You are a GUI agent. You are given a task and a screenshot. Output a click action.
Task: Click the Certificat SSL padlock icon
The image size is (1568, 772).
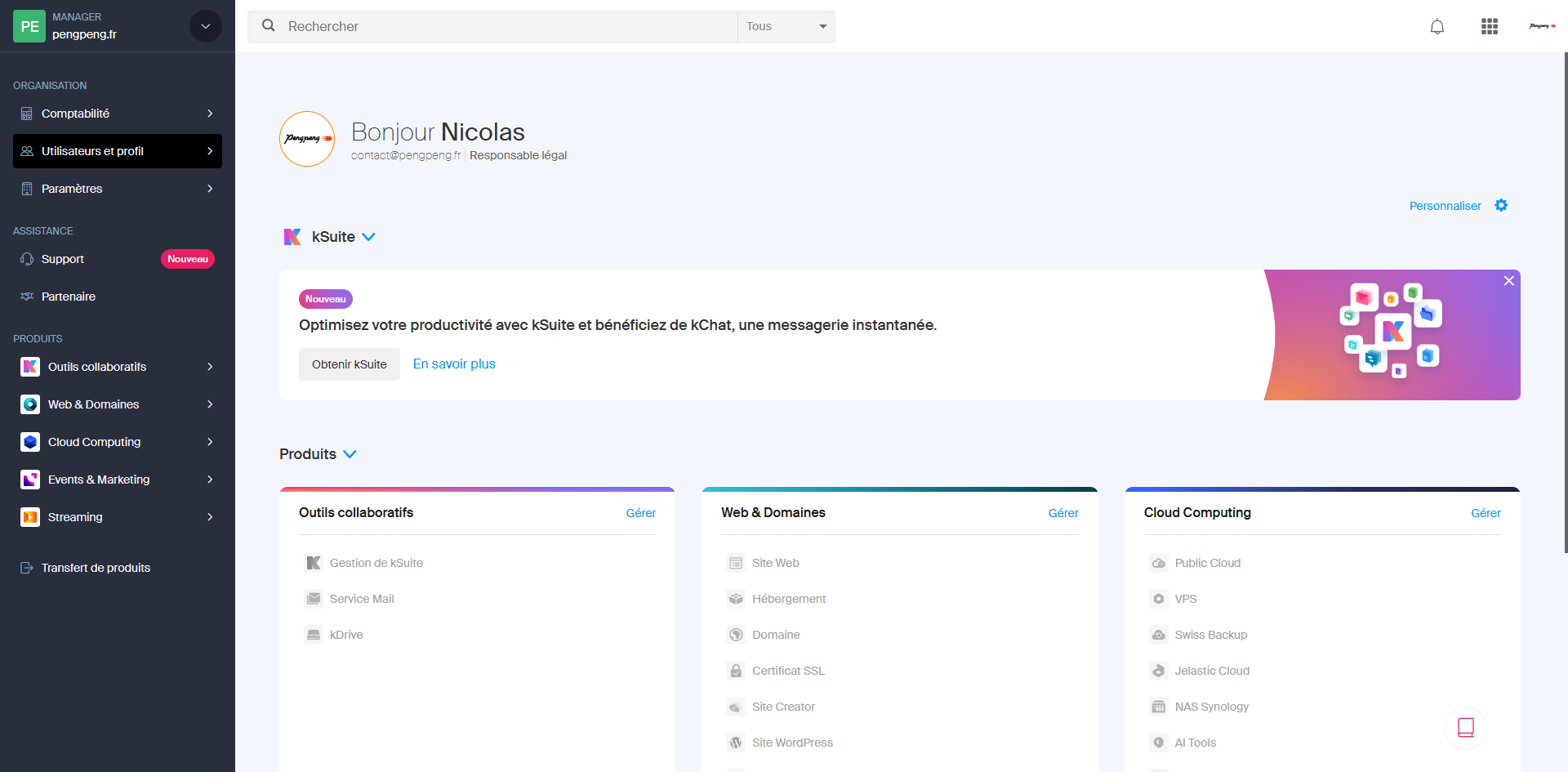736,671
